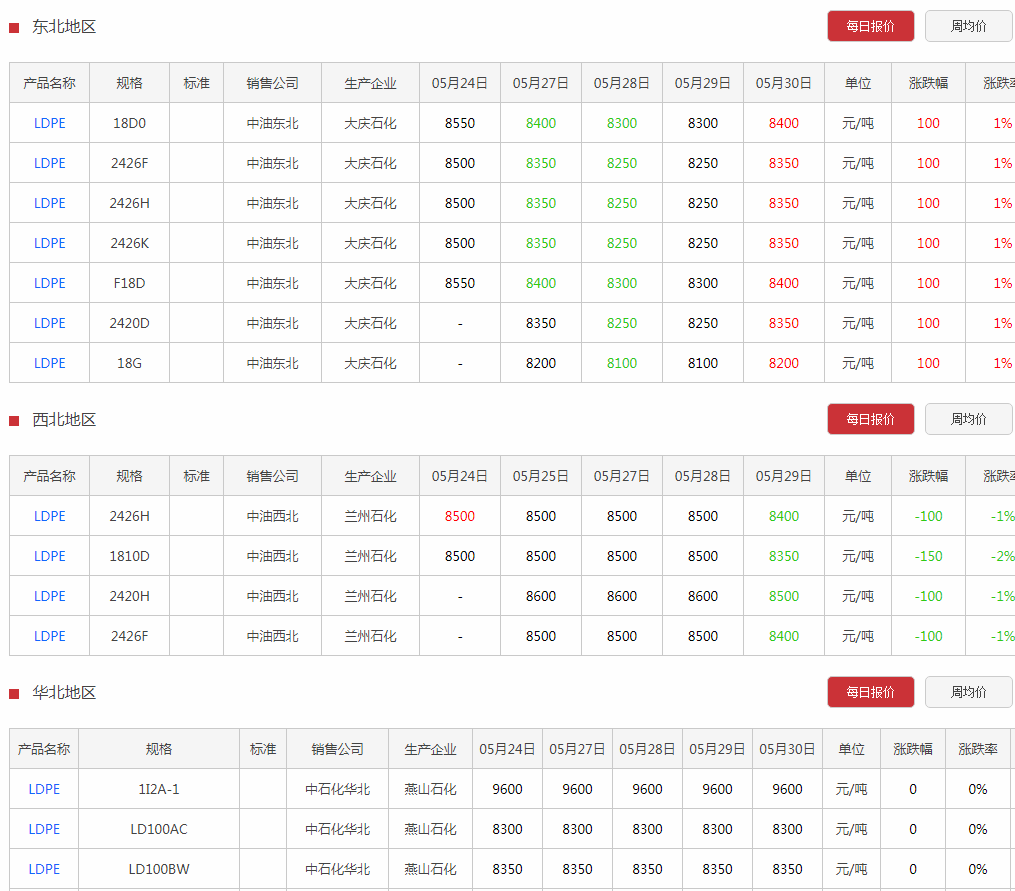Click spec cell 2420H

pos(129,597)
